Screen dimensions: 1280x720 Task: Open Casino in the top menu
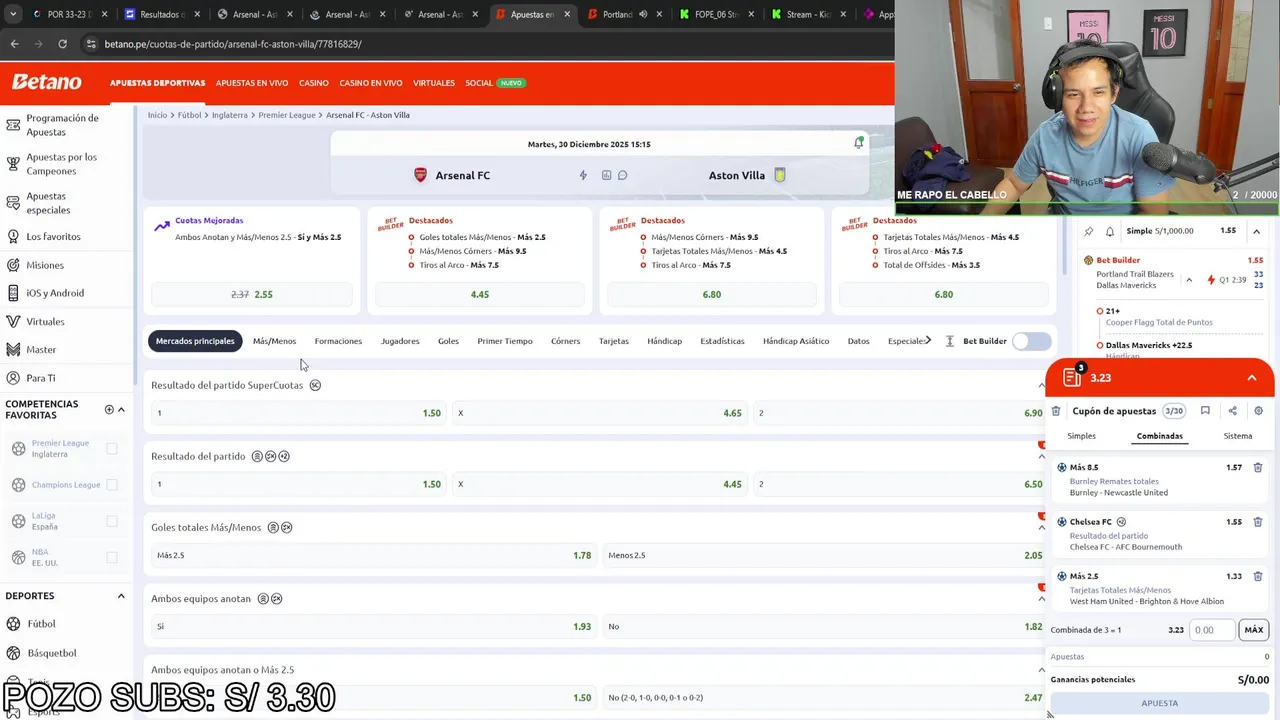pyautogui.click(x=314, y=83)
